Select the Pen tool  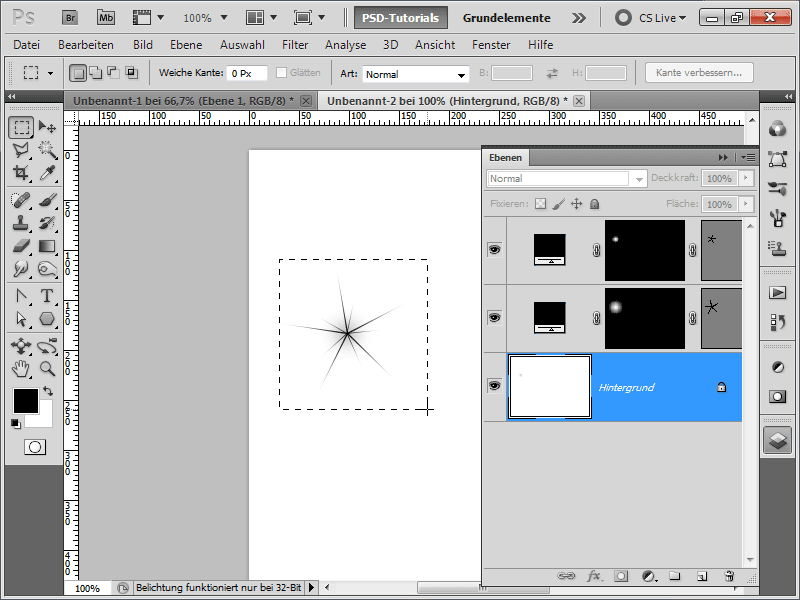(21, 296)
